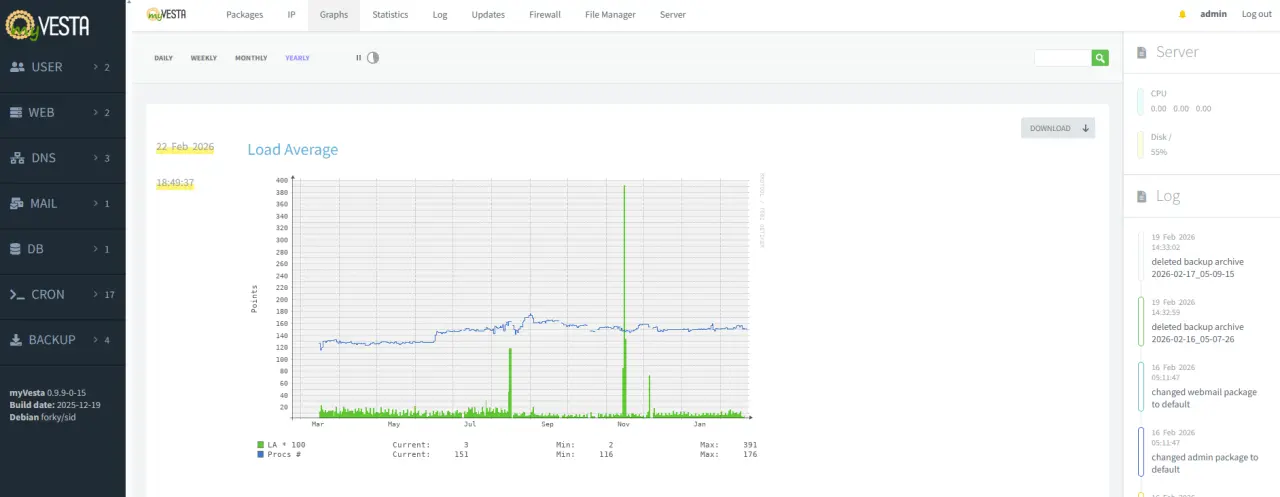Click the Load Average graph image
Screen dimensions: 1280x497
[507, 319]
